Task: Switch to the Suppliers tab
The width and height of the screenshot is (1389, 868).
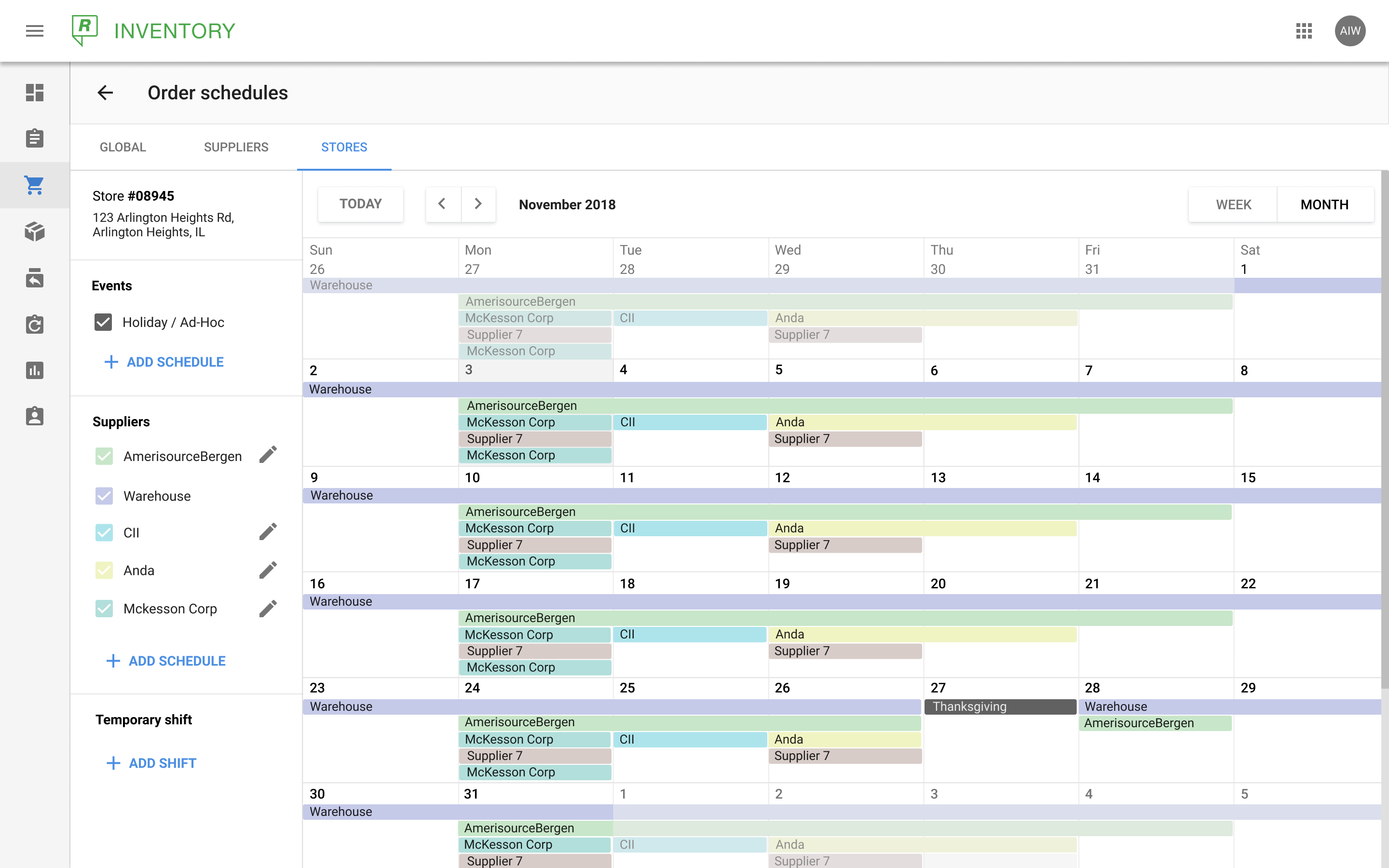Action: [236, 147]
